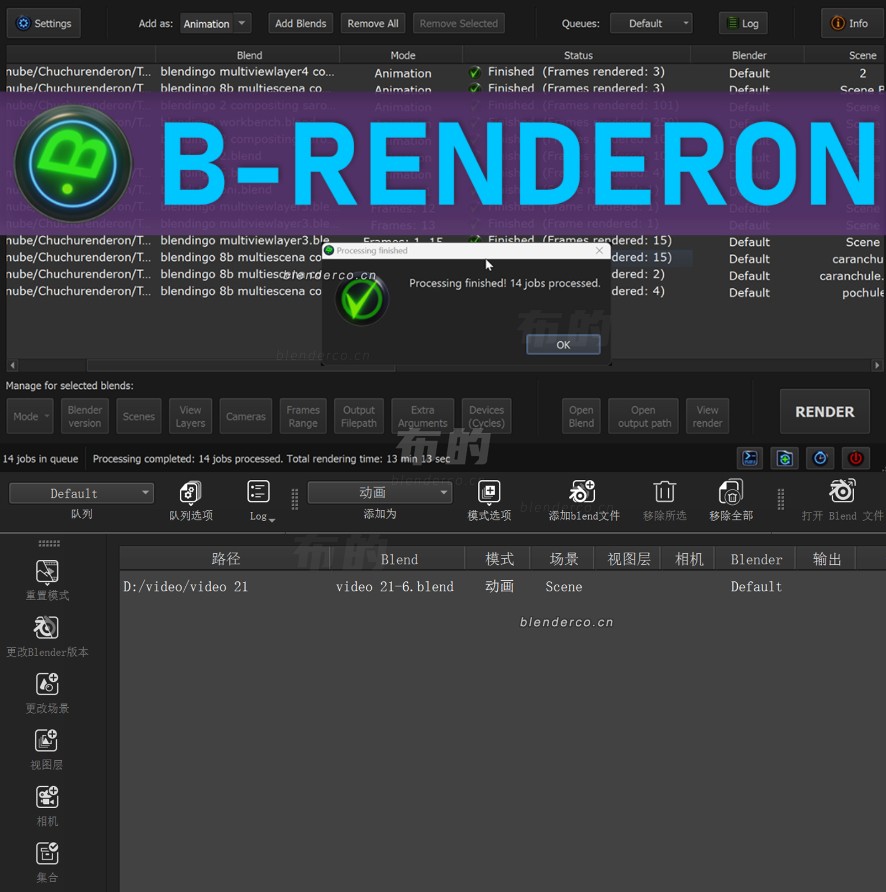Click the 场景 column header
Image resolution: width=886 pixels, height=892 pixels.
(563, 559)
